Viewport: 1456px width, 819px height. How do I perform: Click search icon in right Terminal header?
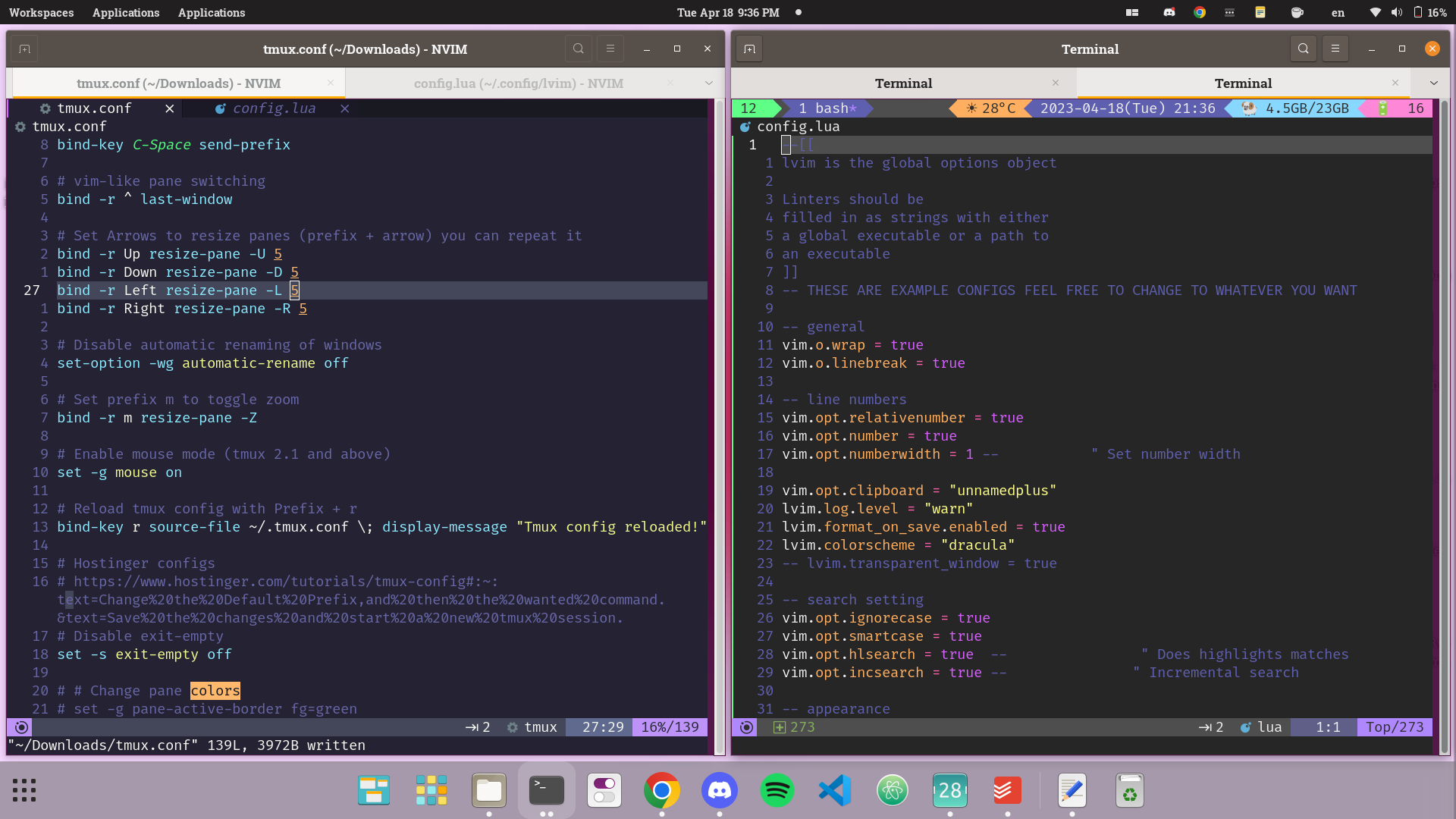tap(1304, 49)
